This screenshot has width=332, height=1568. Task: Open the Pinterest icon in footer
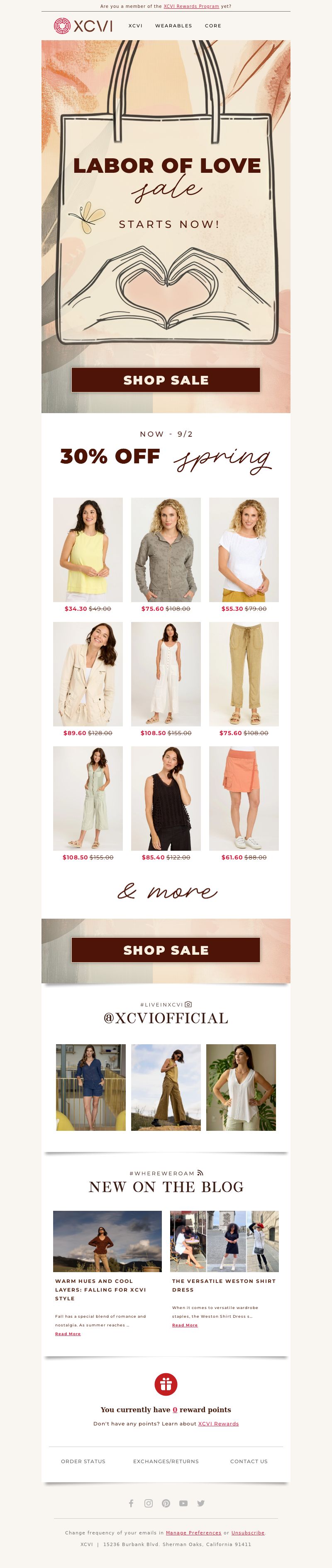166,1503
